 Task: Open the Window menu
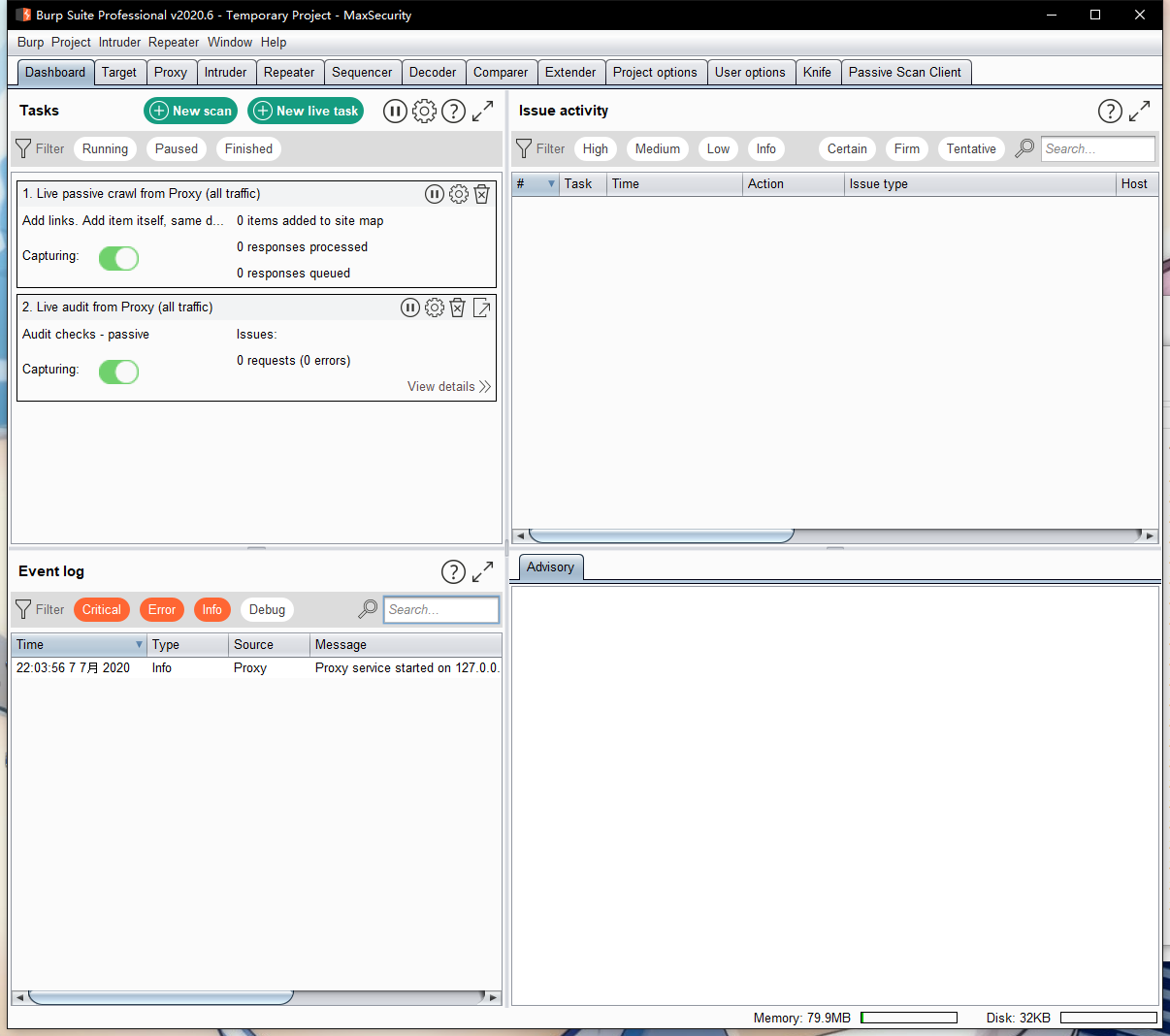coord(230,42)
